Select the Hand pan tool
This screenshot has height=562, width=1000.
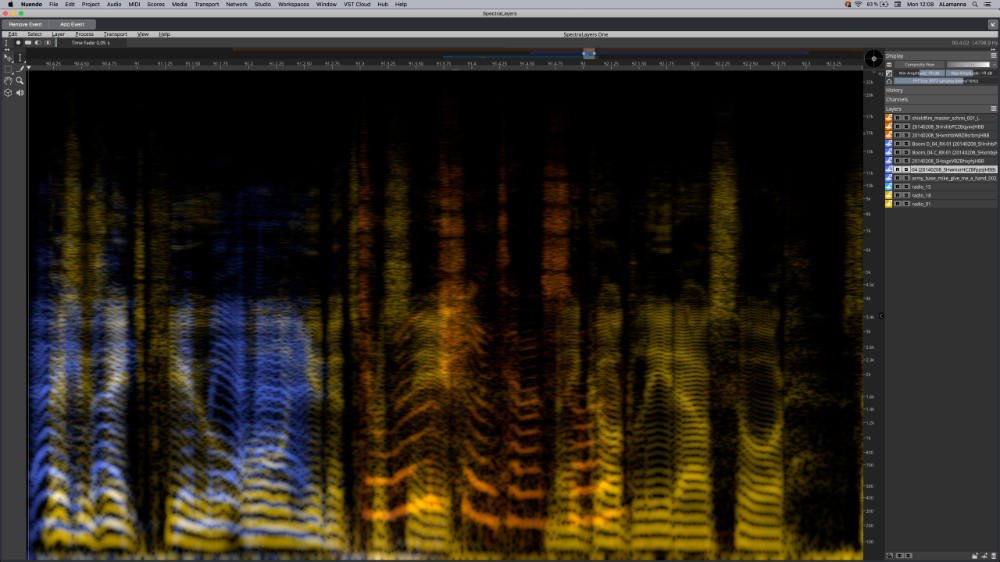coord(8,80)
